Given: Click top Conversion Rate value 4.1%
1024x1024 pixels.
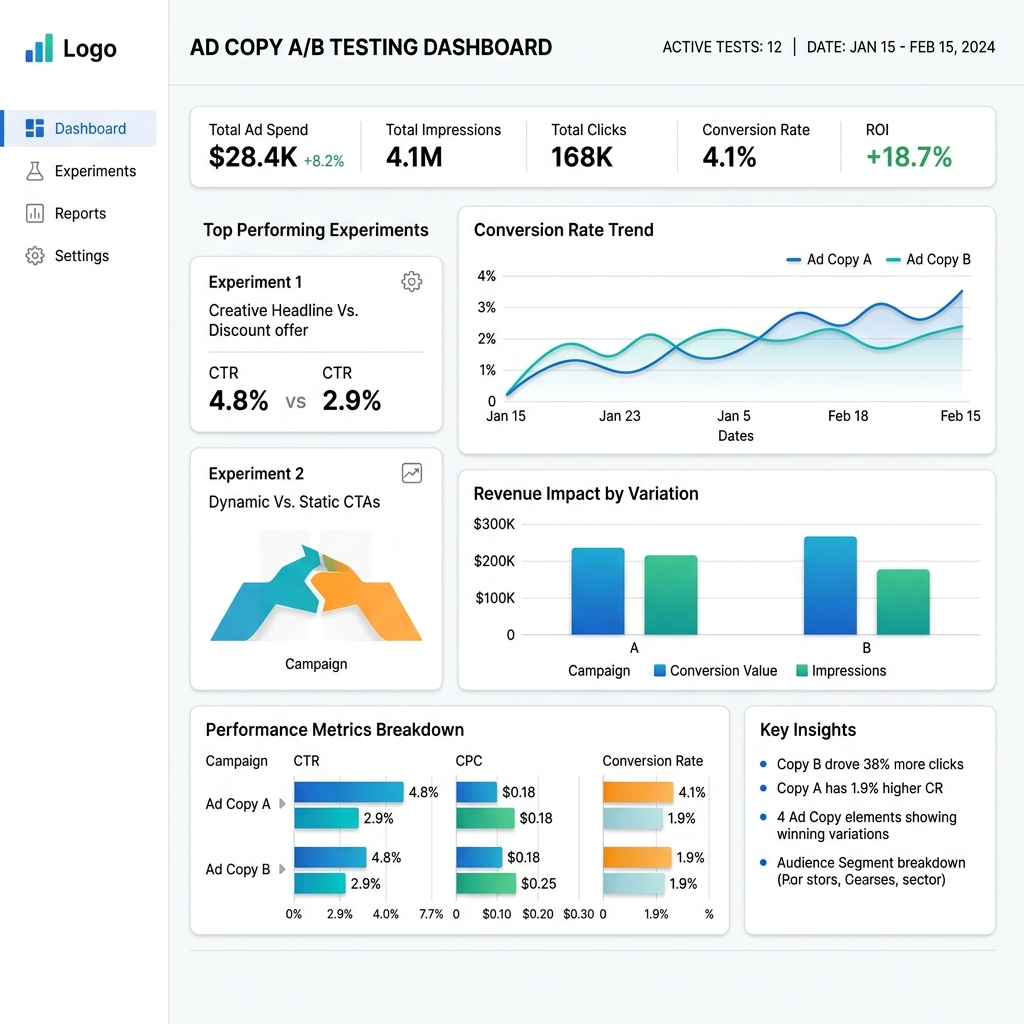Looking at the screenshot, I should [729, 157].
